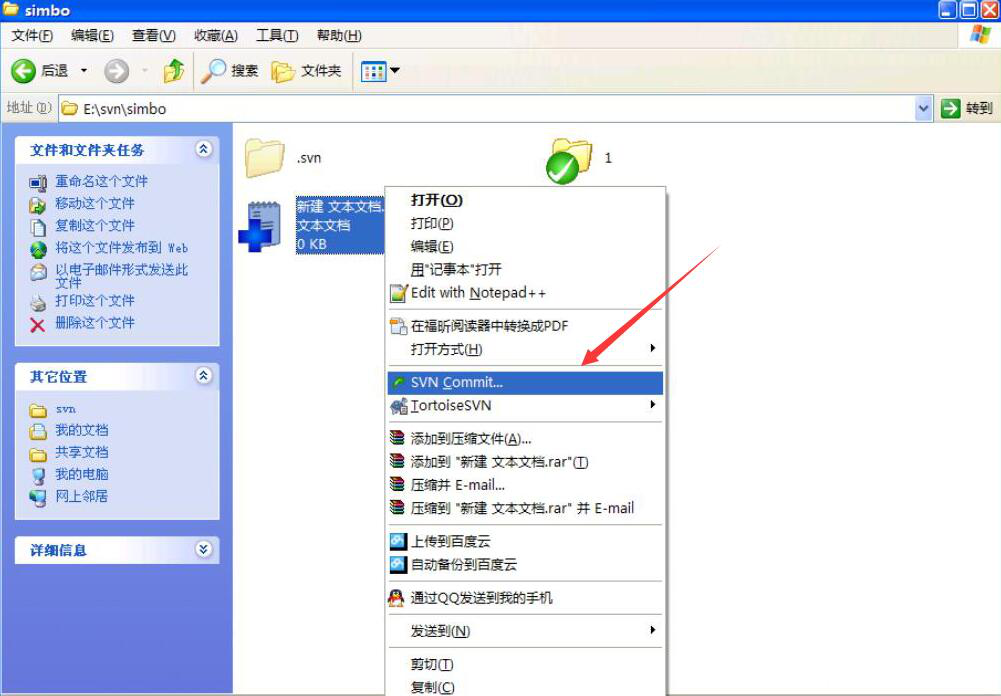
Task: Open 我的文档 link
Action: 82,430
